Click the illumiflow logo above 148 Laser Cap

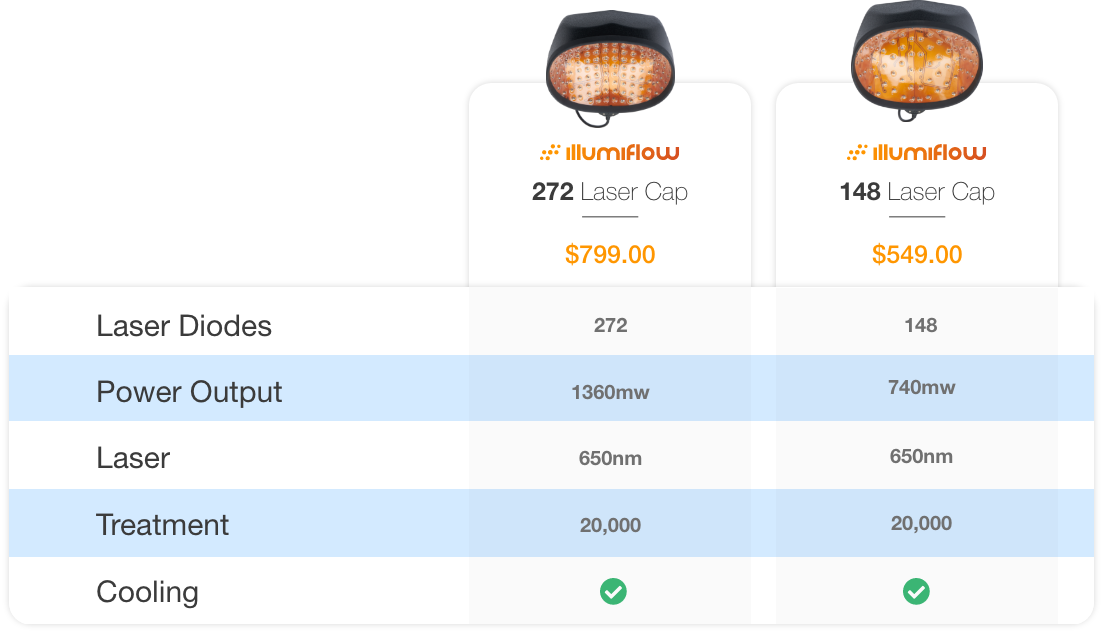[917, 153]
